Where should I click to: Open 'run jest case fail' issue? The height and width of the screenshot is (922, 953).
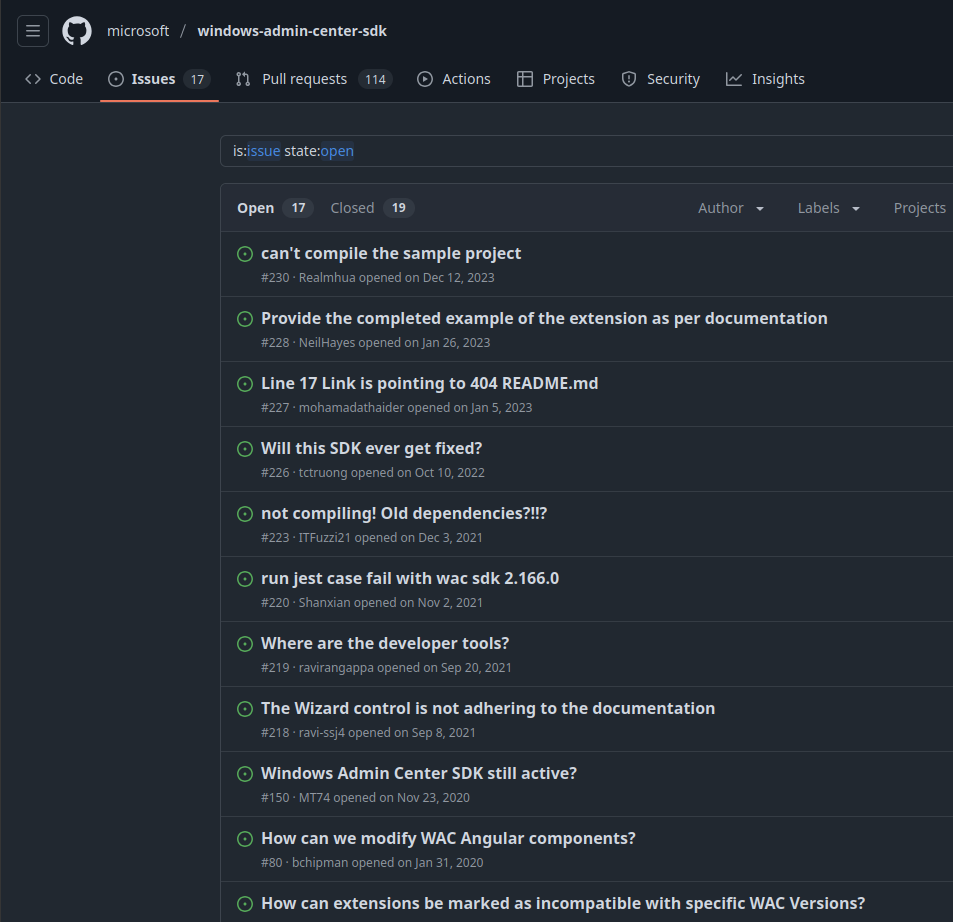410,579
